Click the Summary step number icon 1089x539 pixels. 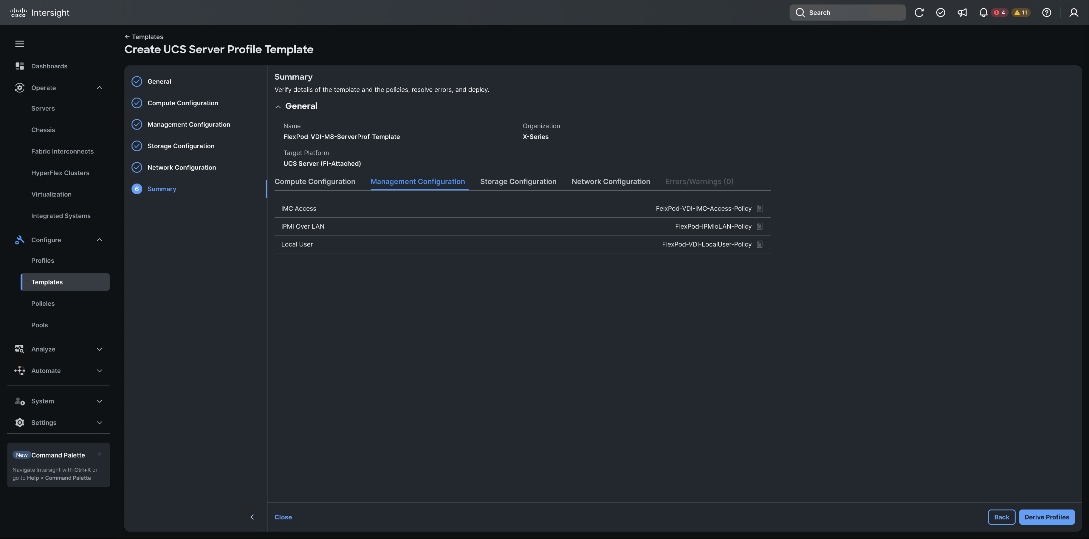[x=137, y=189]
